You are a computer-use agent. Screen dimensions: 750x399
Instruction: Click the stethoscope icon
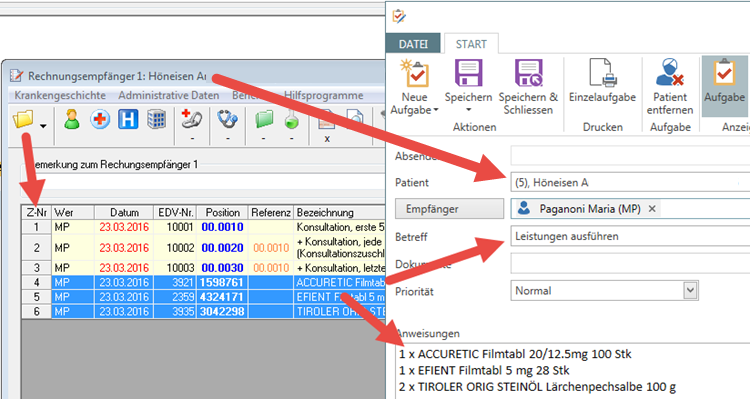coord(227,119)
